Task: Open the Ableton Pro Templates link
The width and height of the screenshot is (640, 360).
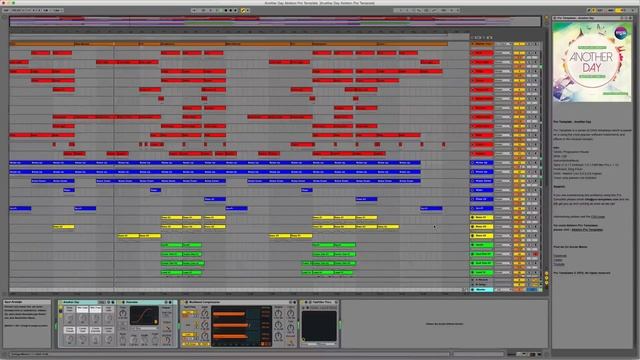Action: 587,230
